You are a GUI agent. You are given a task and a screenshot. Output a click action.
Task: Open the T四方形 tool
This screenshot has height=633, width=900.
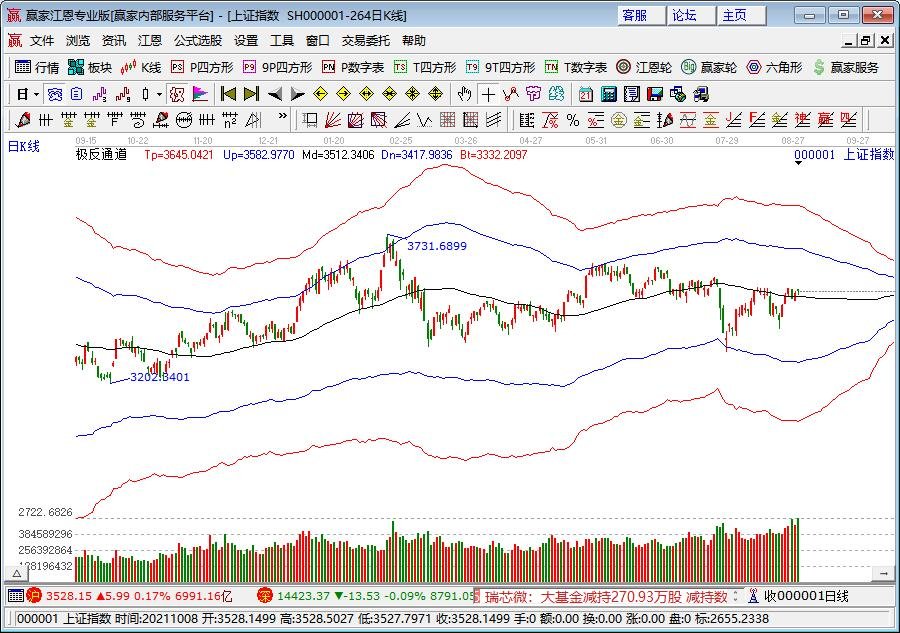coord(425,67)
